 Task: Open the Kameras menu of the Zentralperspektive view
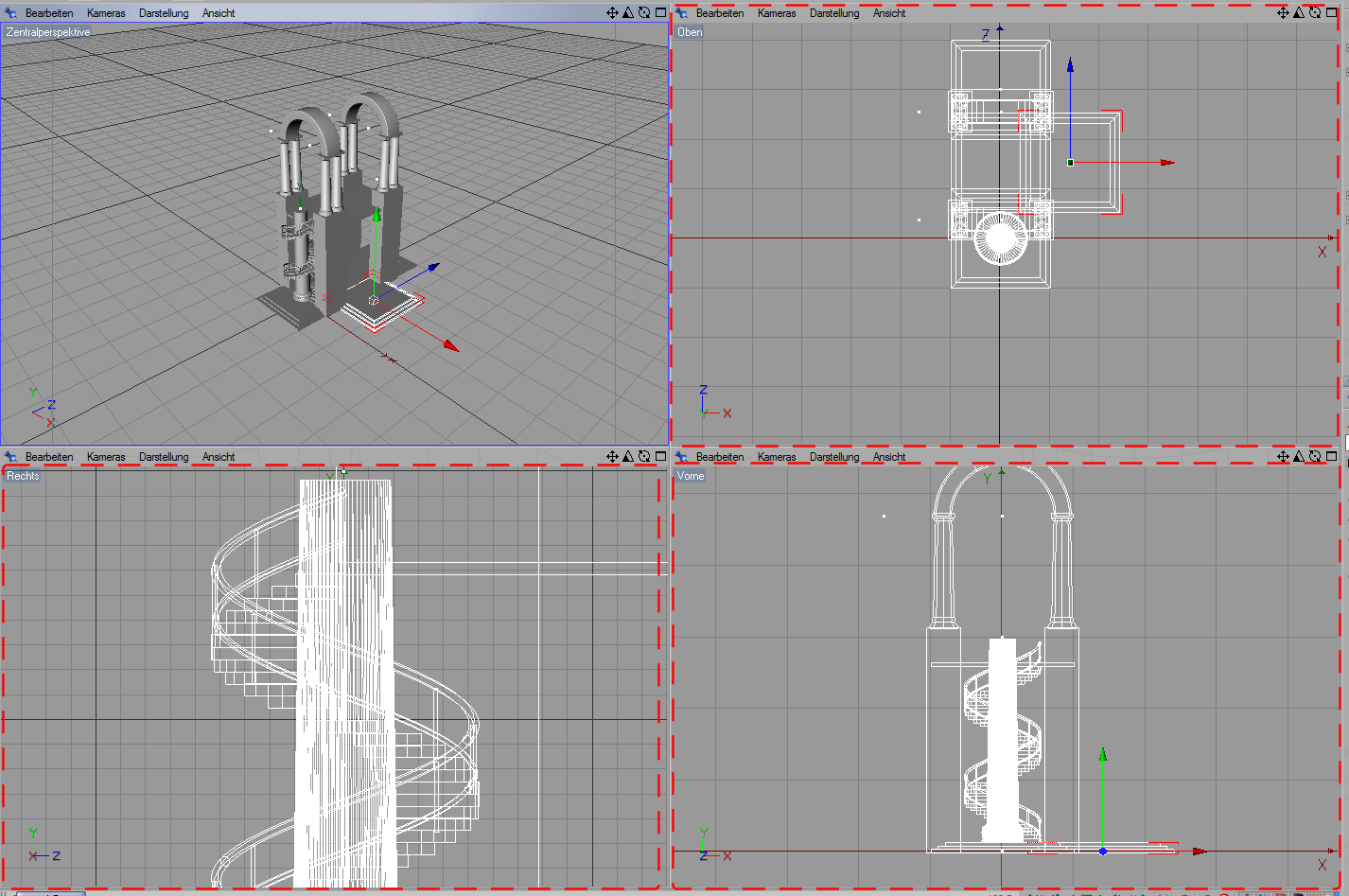point(106,13)
